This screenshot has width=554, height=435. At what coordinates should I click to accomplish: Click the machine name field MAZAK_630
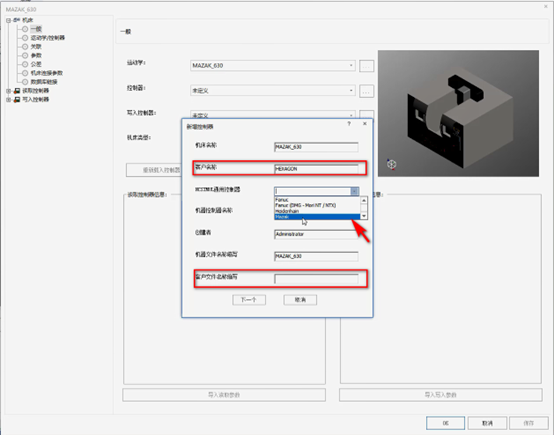point(316,147)
